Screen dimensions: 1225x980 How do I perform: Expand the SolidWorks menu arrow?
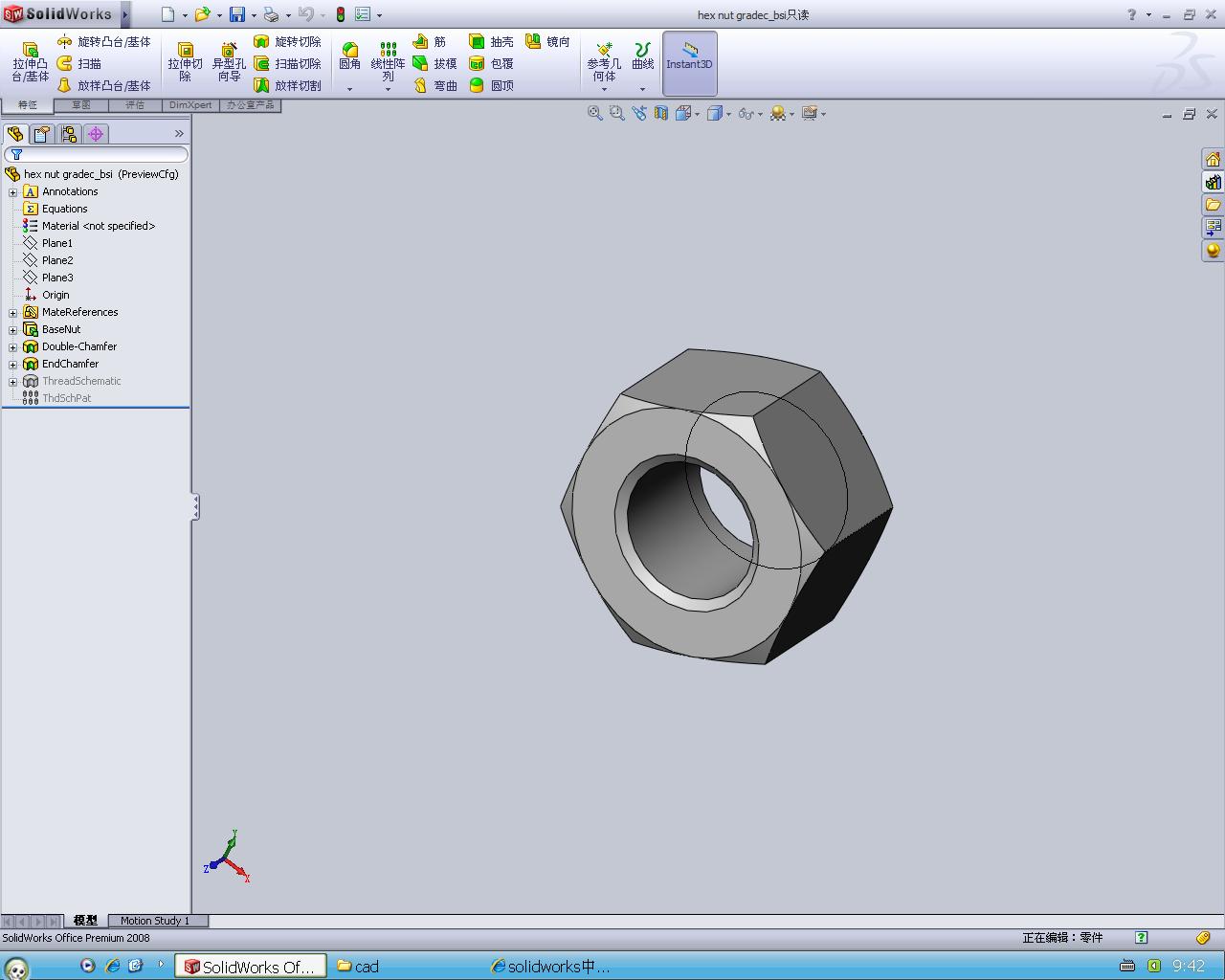[x=124, y=14]
